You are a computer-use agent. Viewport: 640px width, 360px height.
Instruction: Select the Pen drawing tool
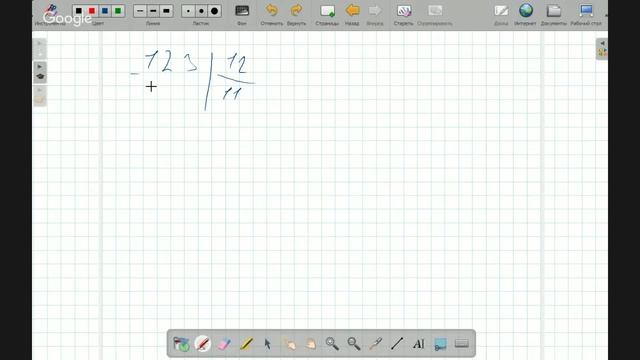click(x=202, y=344)
